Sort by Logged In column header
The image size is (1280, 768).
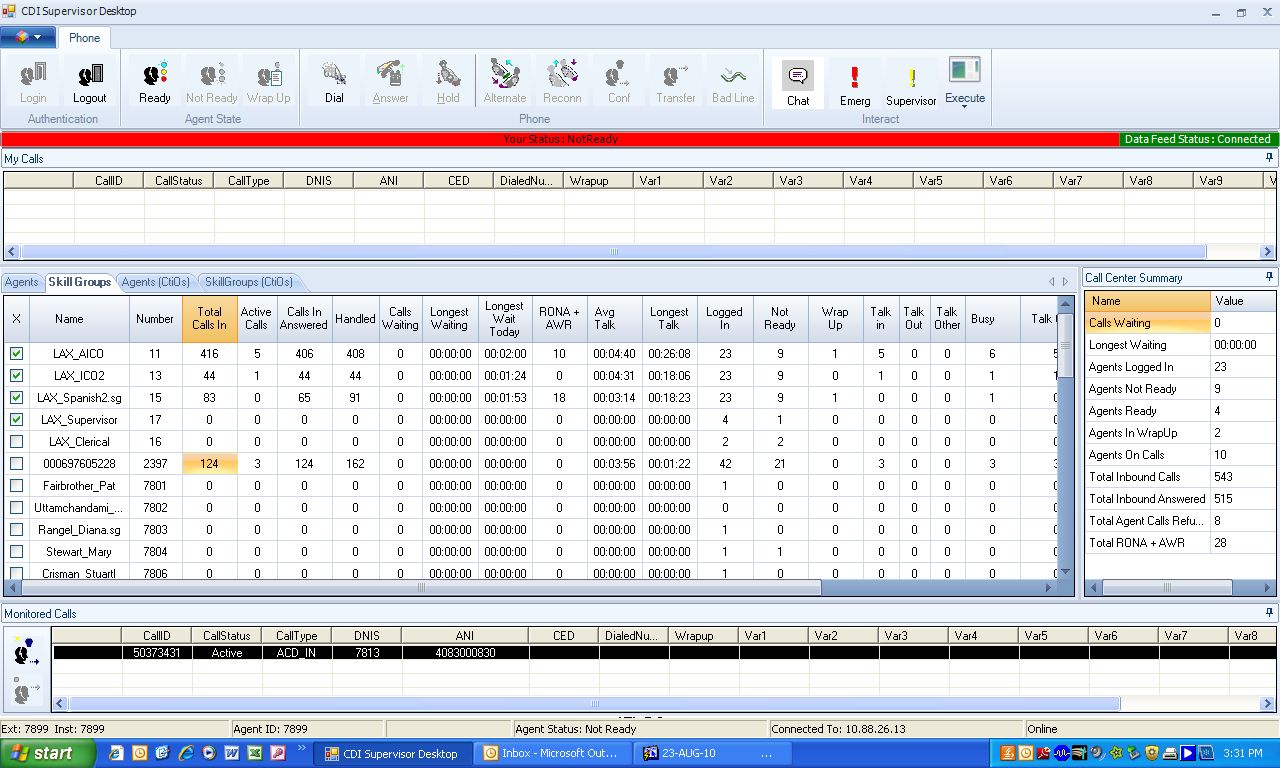(724, 318)
